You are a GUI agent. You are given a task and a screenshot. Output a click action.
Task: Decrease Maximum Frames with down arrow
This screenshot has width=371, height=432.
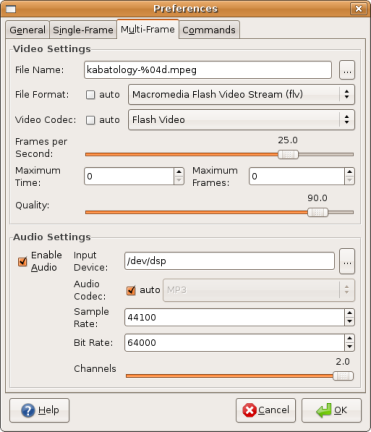[349, 180]
